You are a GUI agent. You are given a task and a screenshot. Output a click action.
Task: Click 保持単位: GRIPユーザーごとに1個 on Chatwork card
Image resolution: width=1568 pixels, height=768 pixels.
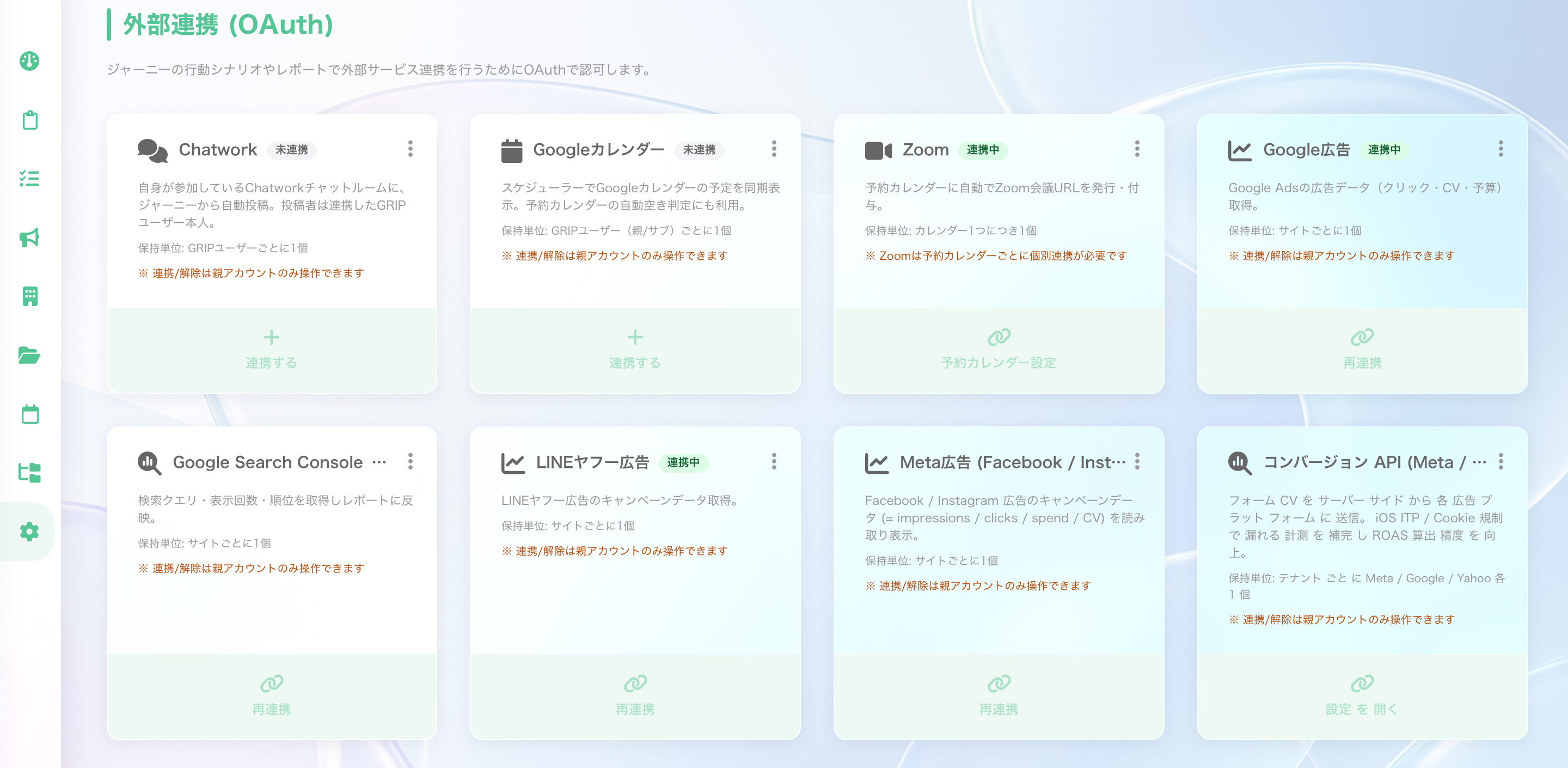223,248
